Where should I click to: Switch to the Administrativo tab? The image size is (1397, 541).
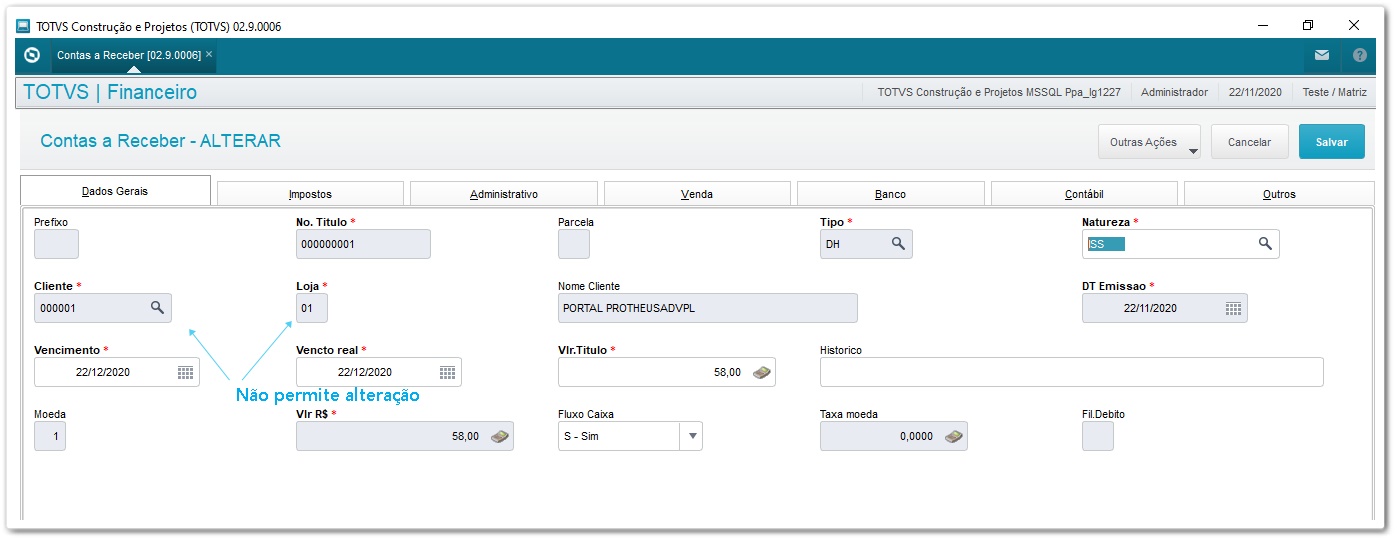[504, 194]
